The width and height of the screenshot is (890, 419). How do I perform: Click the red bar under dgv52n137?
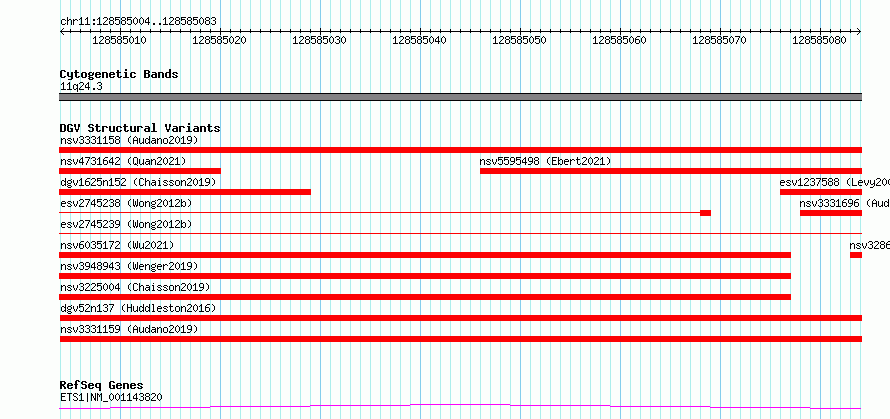pyautogui.click(x=461, y=318)
